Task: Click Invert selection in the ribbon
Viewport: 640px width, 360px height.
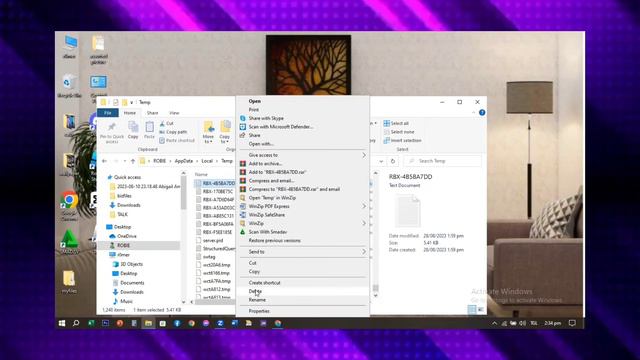Action: coord(402,140)
